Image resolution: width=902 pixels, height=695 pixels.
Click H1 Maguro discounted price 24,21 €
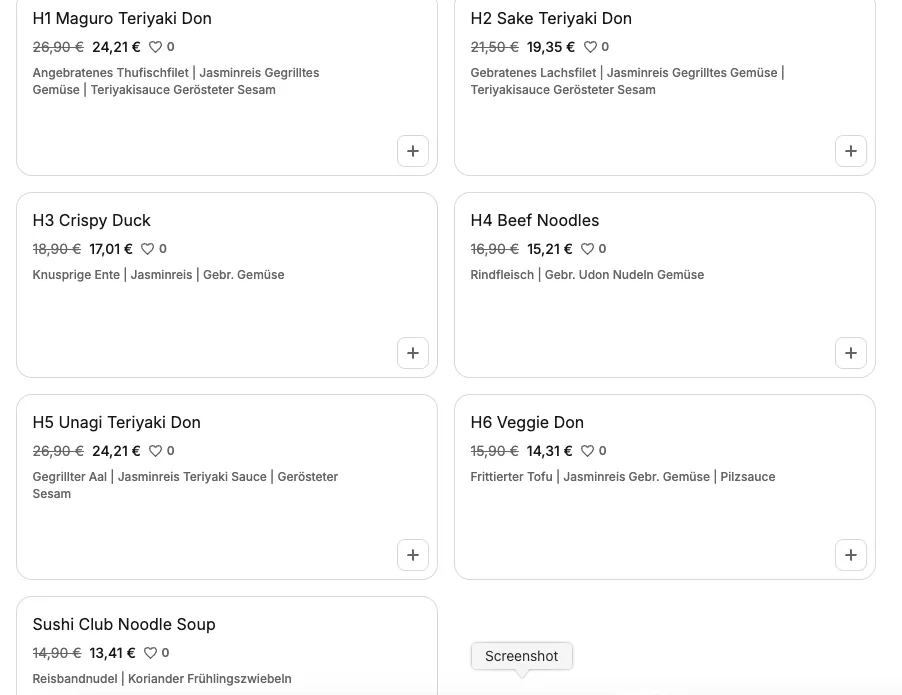[116, 47]
